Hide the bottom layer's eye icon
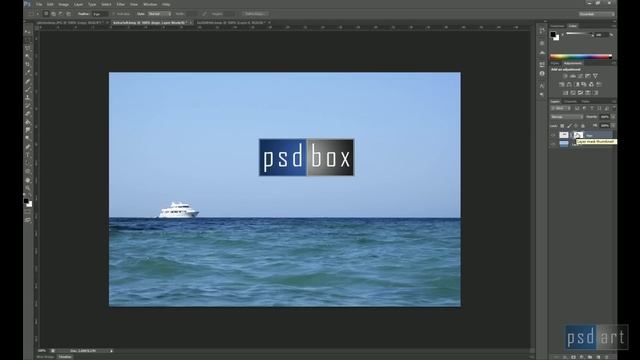The height and width of the screenshot is (360, 640). [553, 144]
